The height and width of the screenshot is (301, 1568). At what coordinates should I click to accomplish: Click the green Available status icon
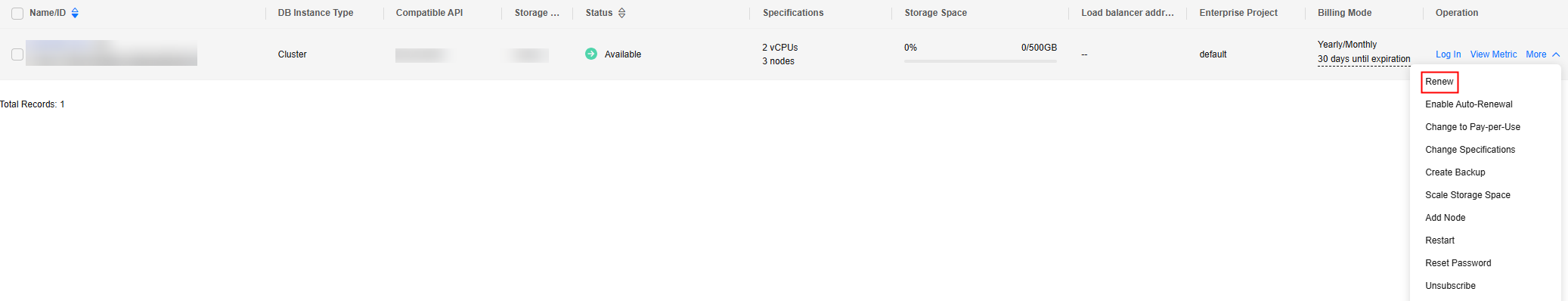(x=591, y=54)
